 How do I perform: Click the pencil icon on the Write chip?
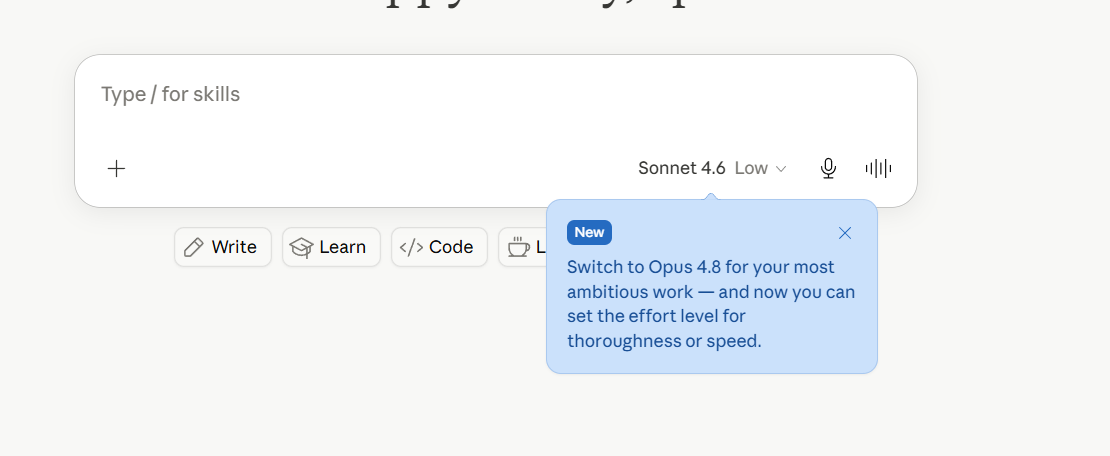193,247
